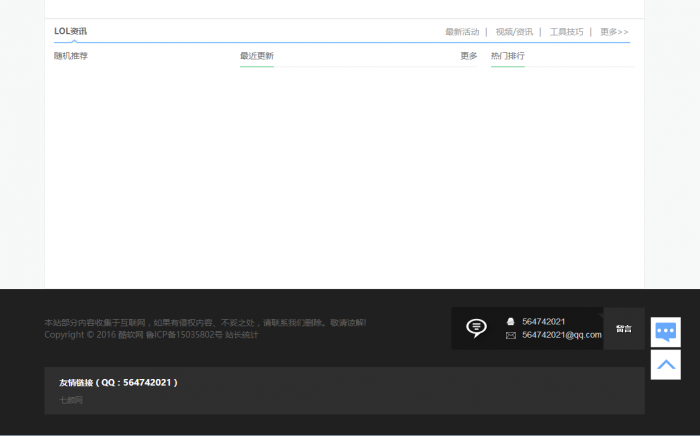The height and width of the screenshot is (436, 700).
Task: Click the speech bubble icon in footer
Action: point(477,328)
